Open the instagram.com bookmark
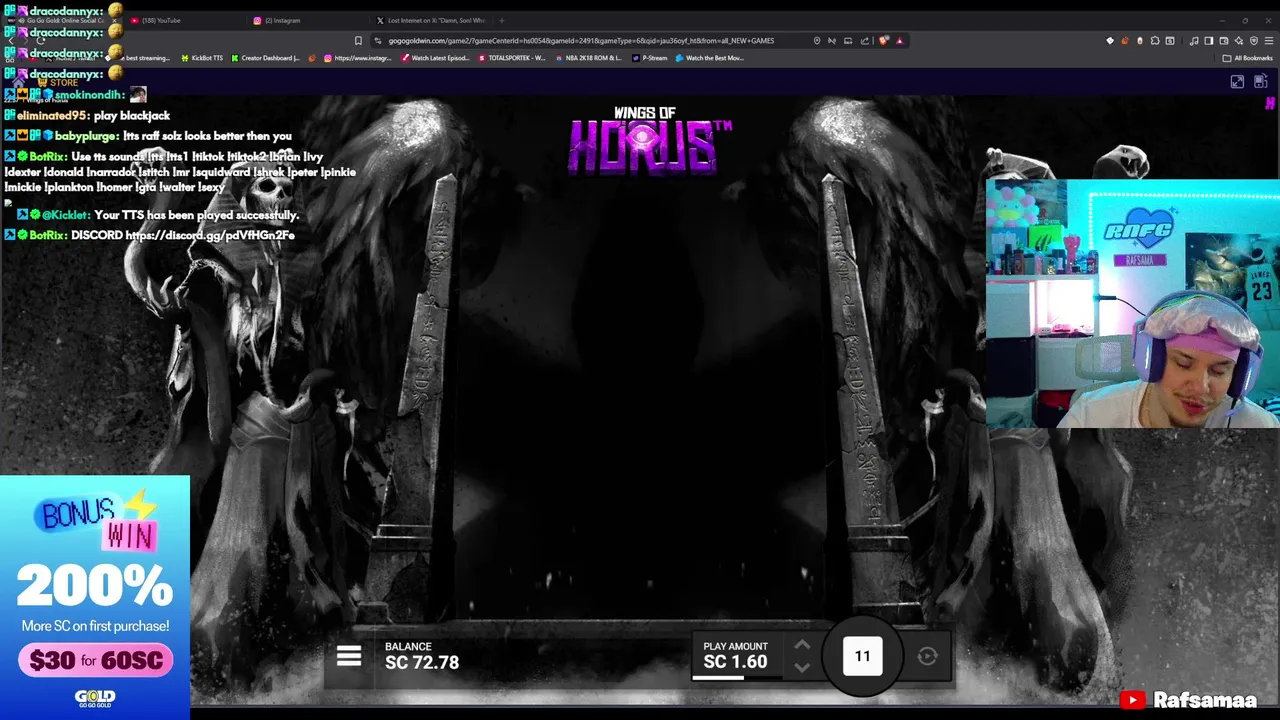The width and height of the screenshot is (1280, 720). click(x=357, y=58)
